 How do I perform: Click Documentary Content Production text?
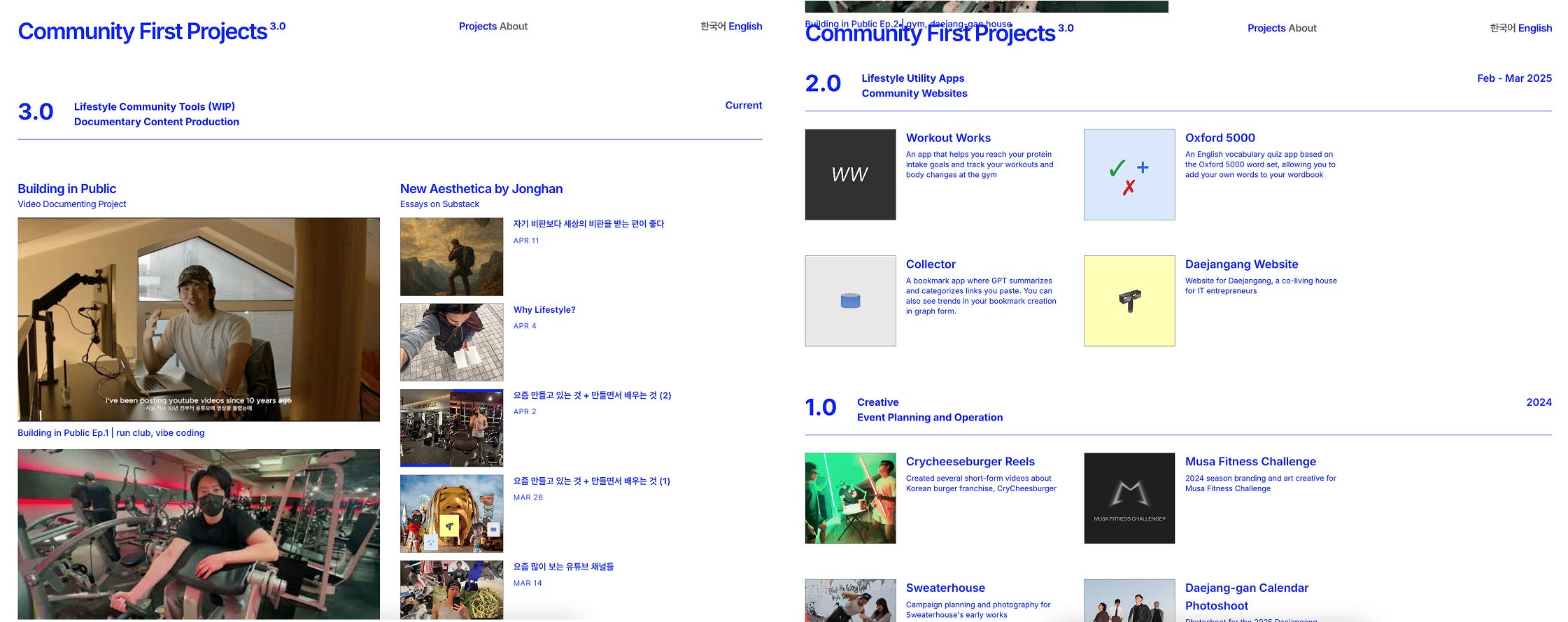[157, 122]
